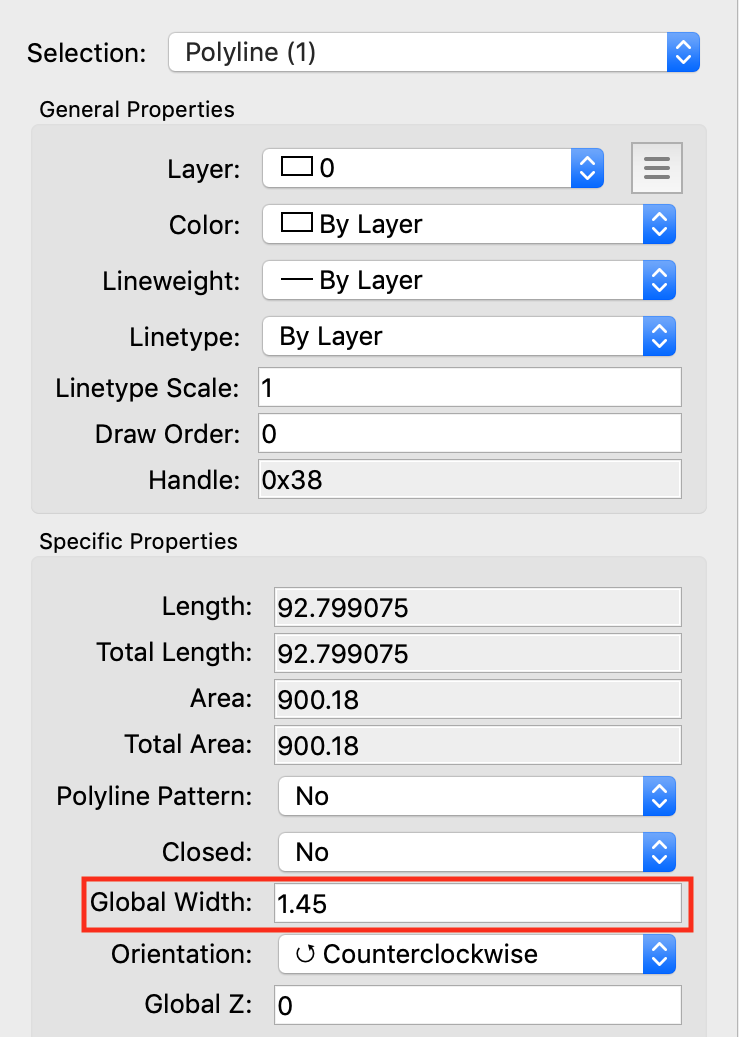This screenshot has height=1037, width=739.
Task: Click the Draw Order input field
Action: (469, 434)
